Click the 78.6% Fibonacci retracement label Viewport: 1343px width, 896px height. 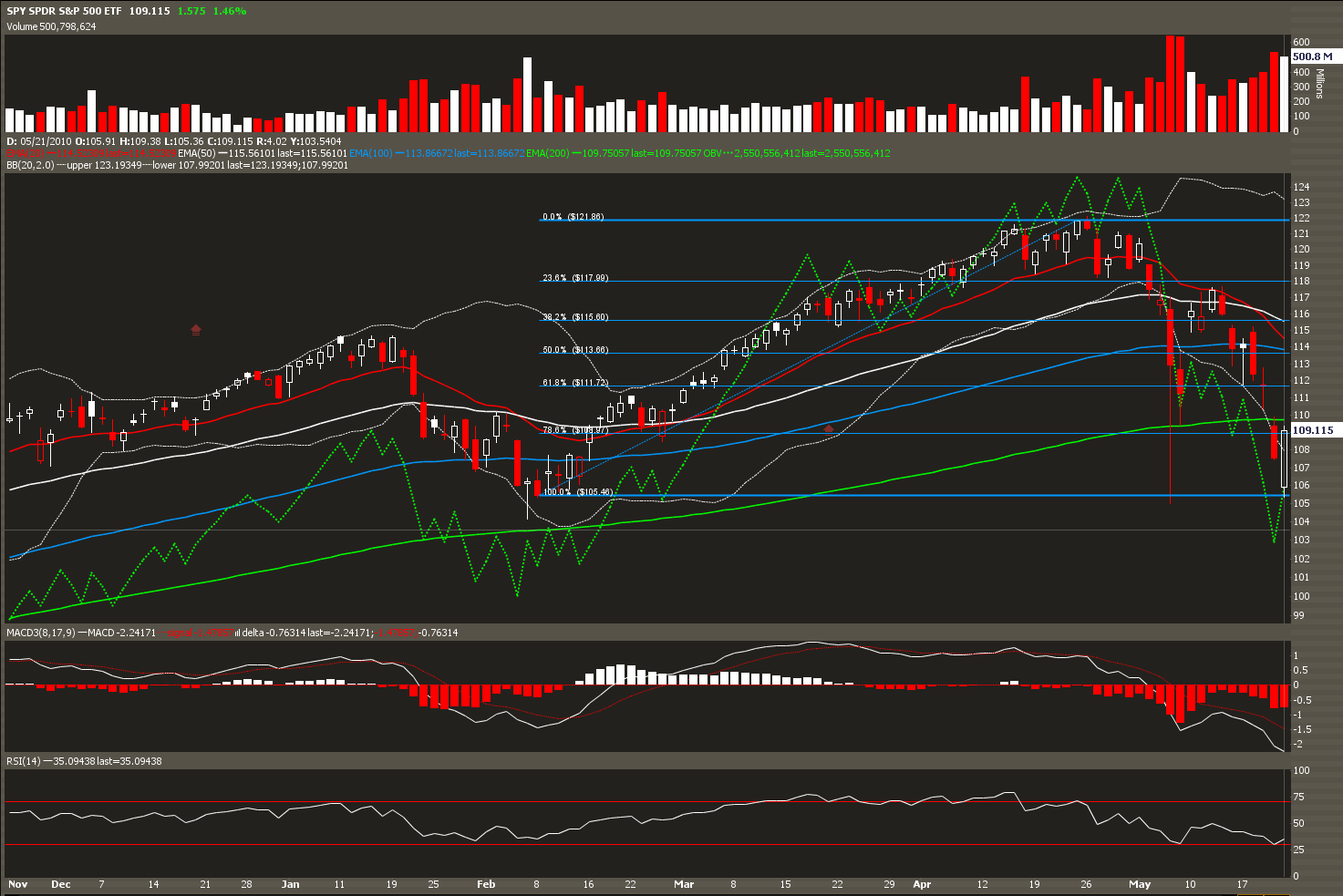click(x=575, y=429)
